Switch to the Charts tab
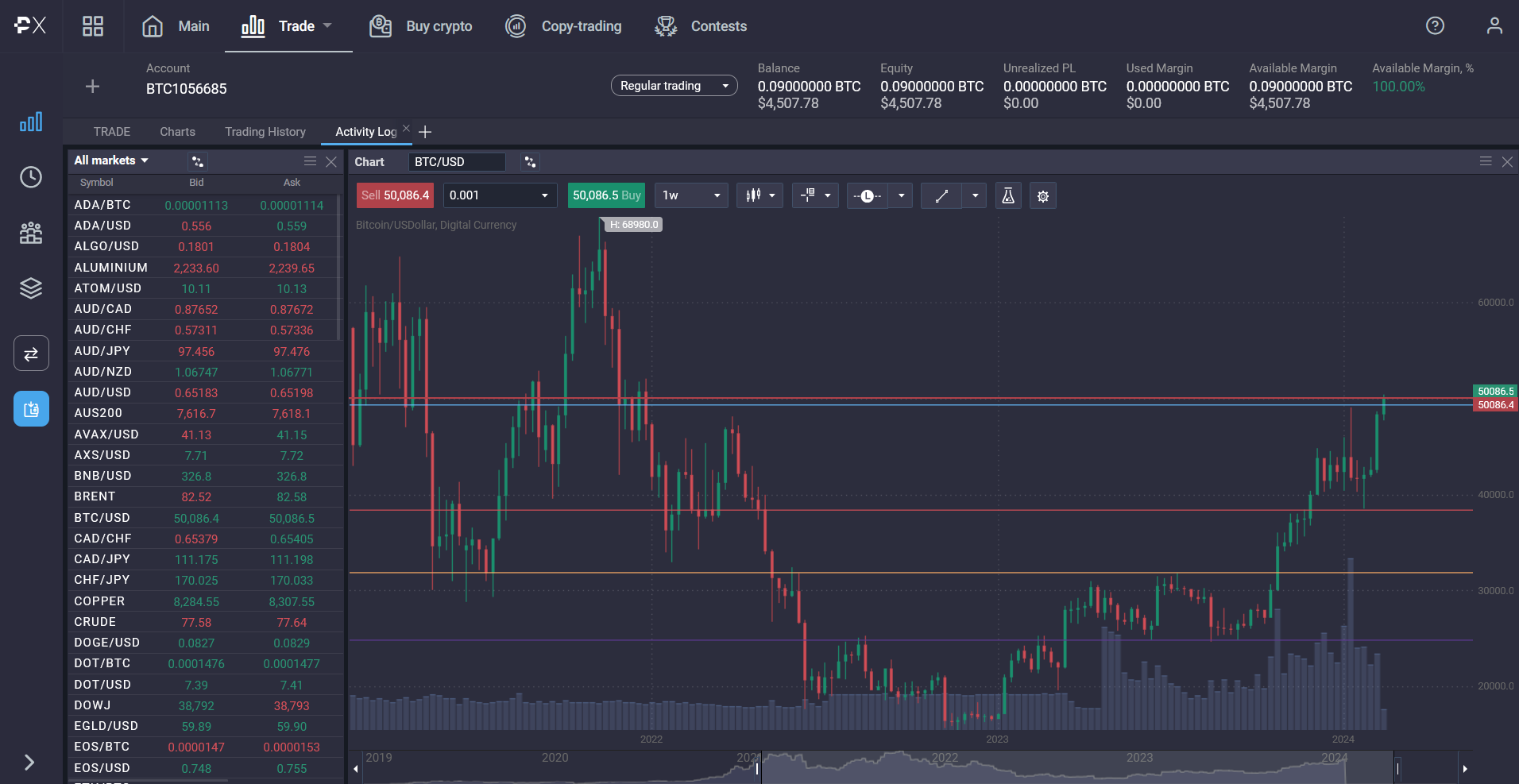This screenshot has width=1519, height=784. (177, 132)
